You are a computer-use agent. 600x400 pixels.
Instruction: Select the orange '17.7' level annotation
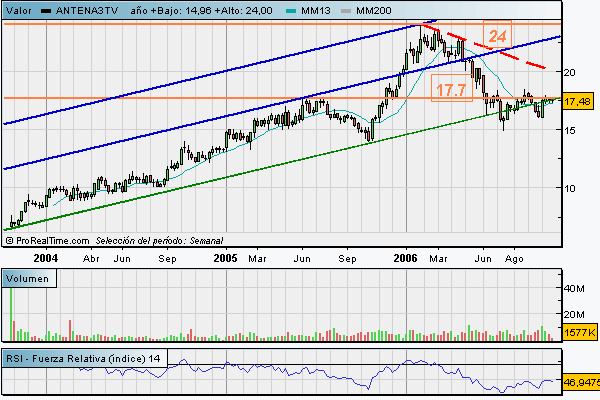pos(452,89)
